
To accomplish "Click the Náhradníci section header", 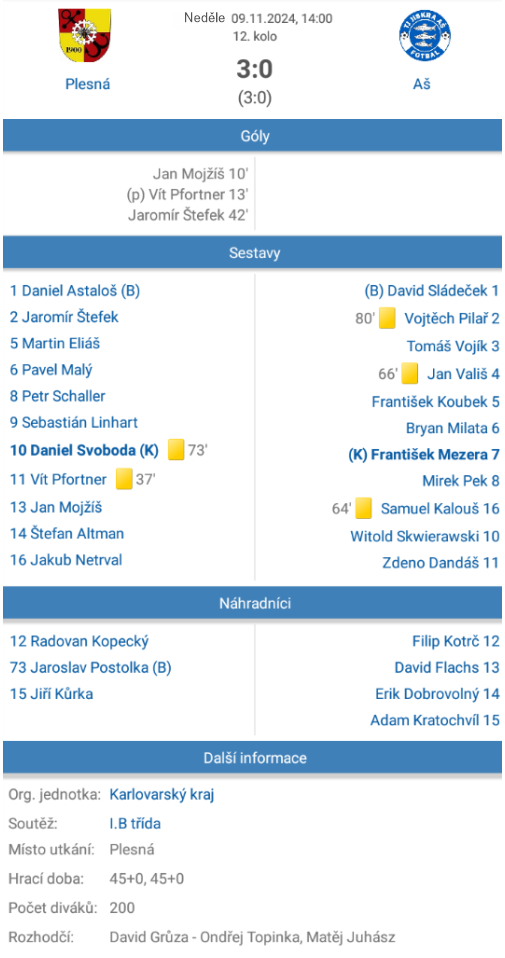I will pyautogui.click(x=253, y=604).
